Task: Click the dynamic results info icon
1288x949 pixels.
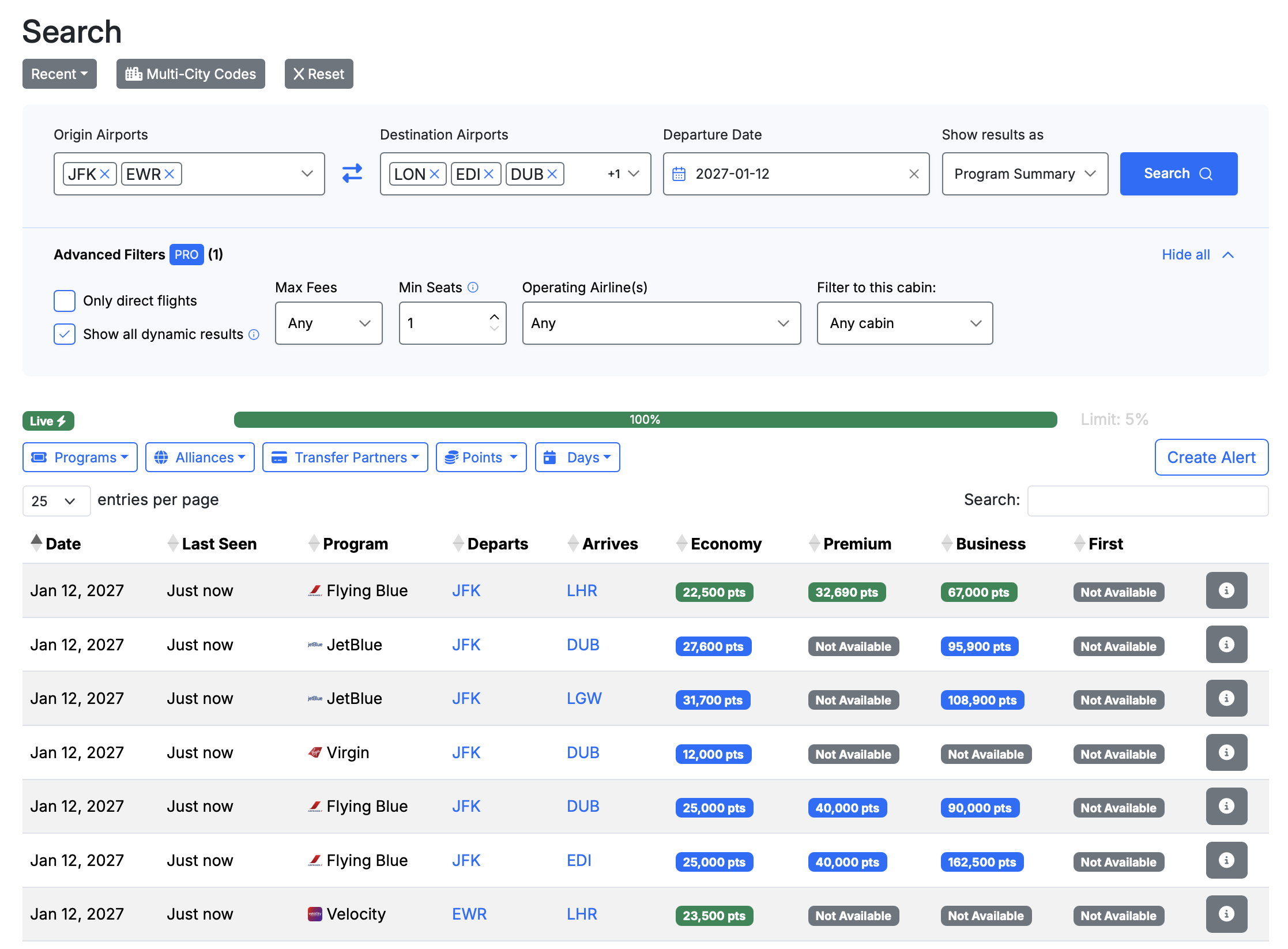Action: [x=254, y=334]
